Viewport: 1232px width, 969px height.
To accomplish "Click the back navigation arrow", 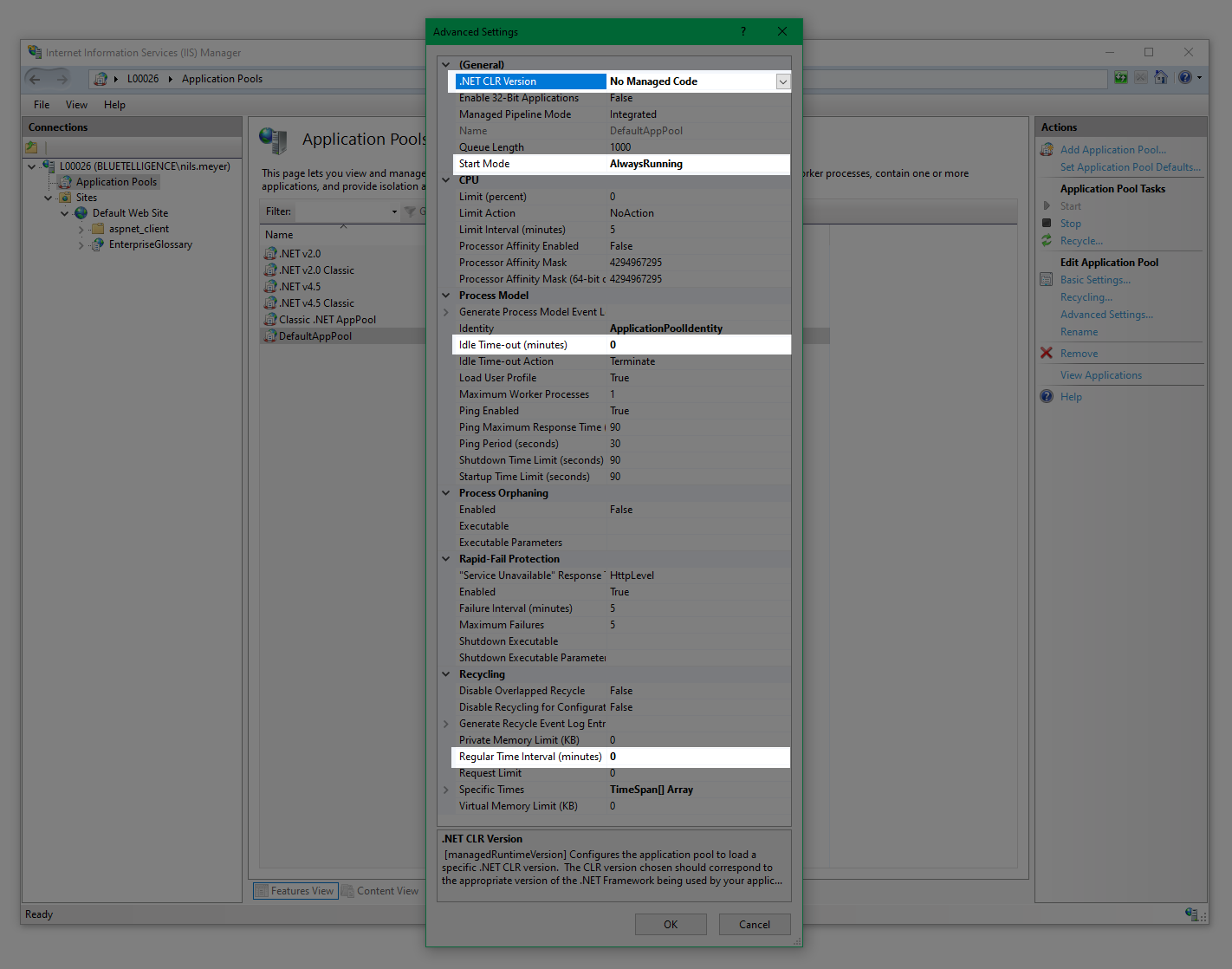I will click(x=36, y=79).
